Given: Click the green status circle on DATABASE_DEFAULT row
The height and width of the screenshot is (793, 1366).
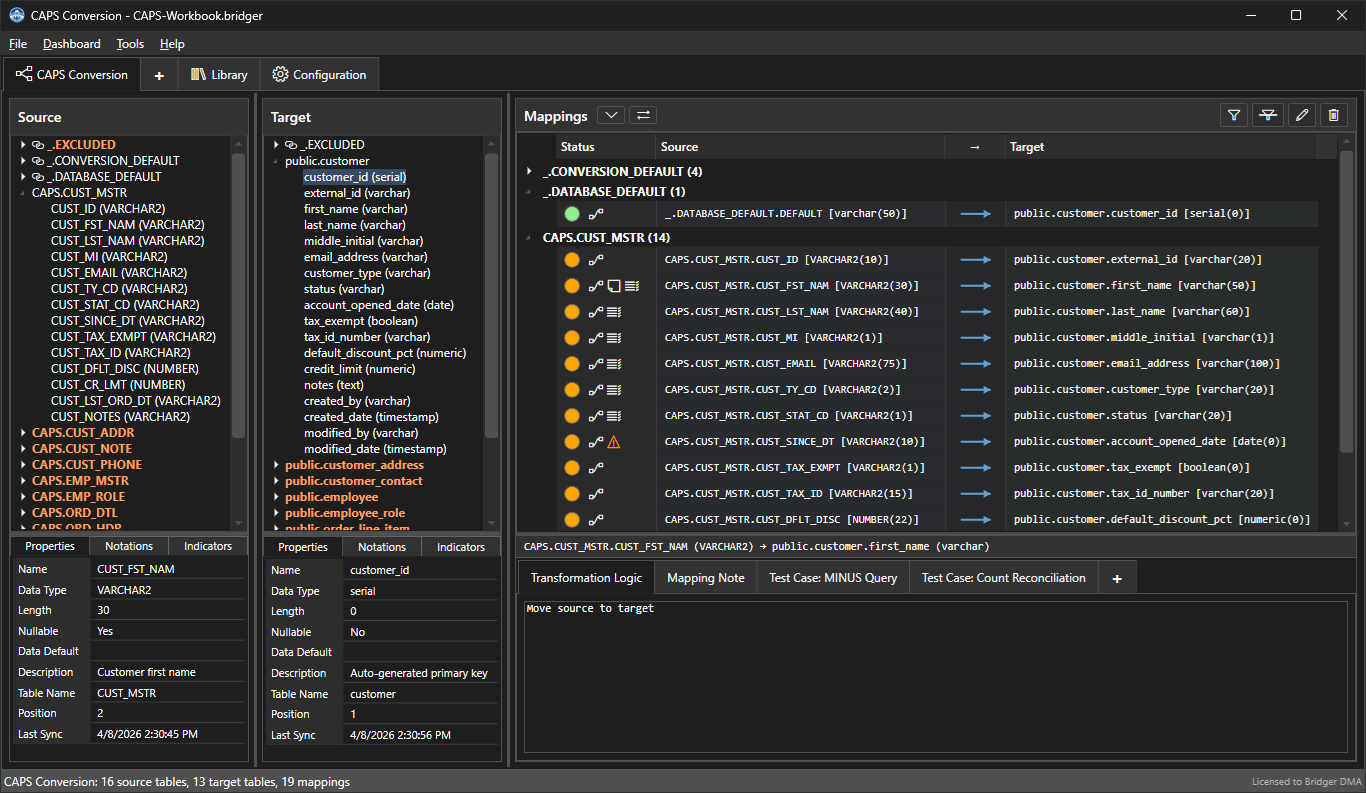Looking at the screenshot, I should coord(572,213).
